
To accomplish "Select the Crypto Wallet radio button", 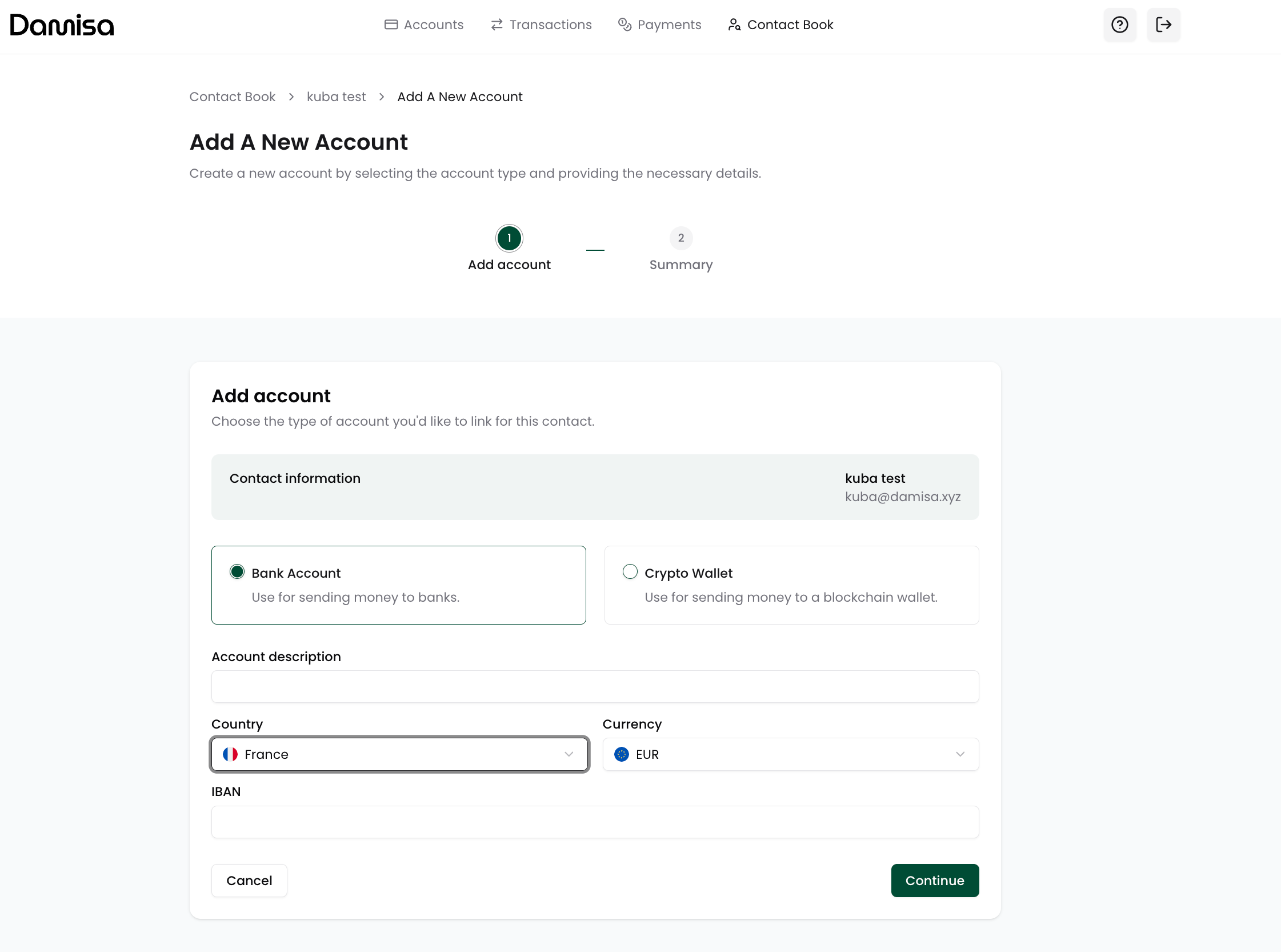I will pos(630,571).
